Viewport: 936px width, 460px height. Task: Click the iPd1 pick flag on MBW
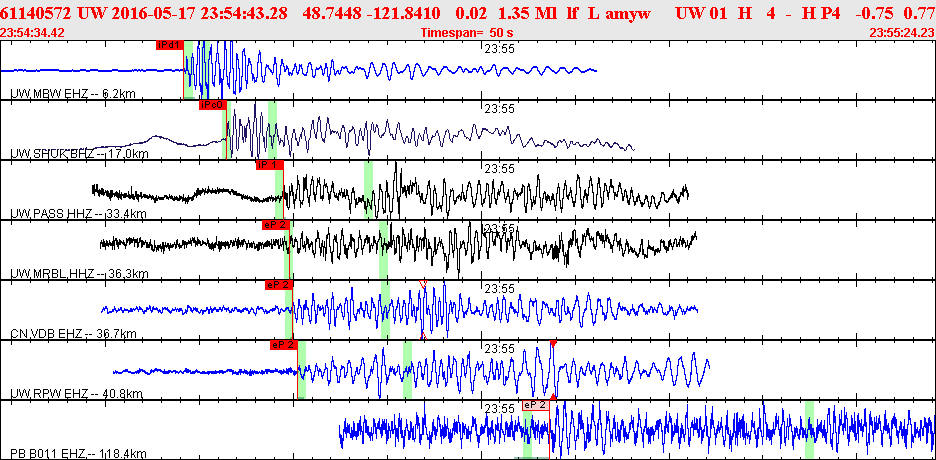tap(170, 45)
